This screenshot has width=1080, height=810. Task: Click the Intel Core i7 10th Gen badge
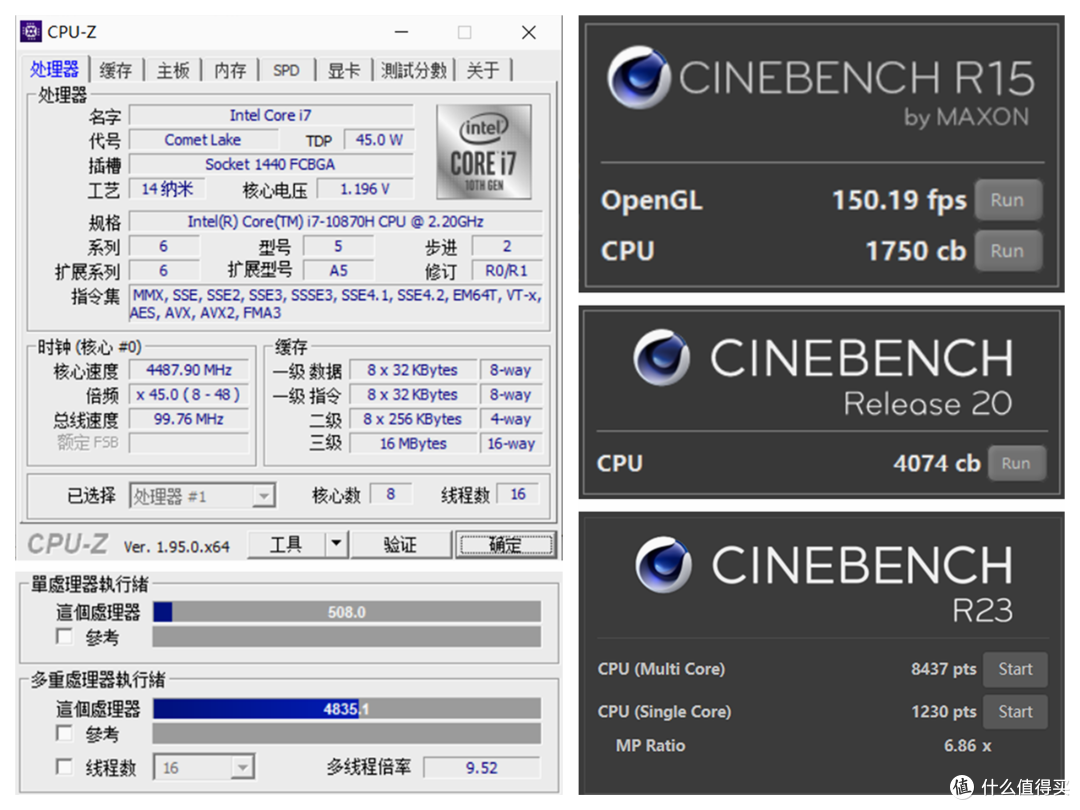(483, 152)
